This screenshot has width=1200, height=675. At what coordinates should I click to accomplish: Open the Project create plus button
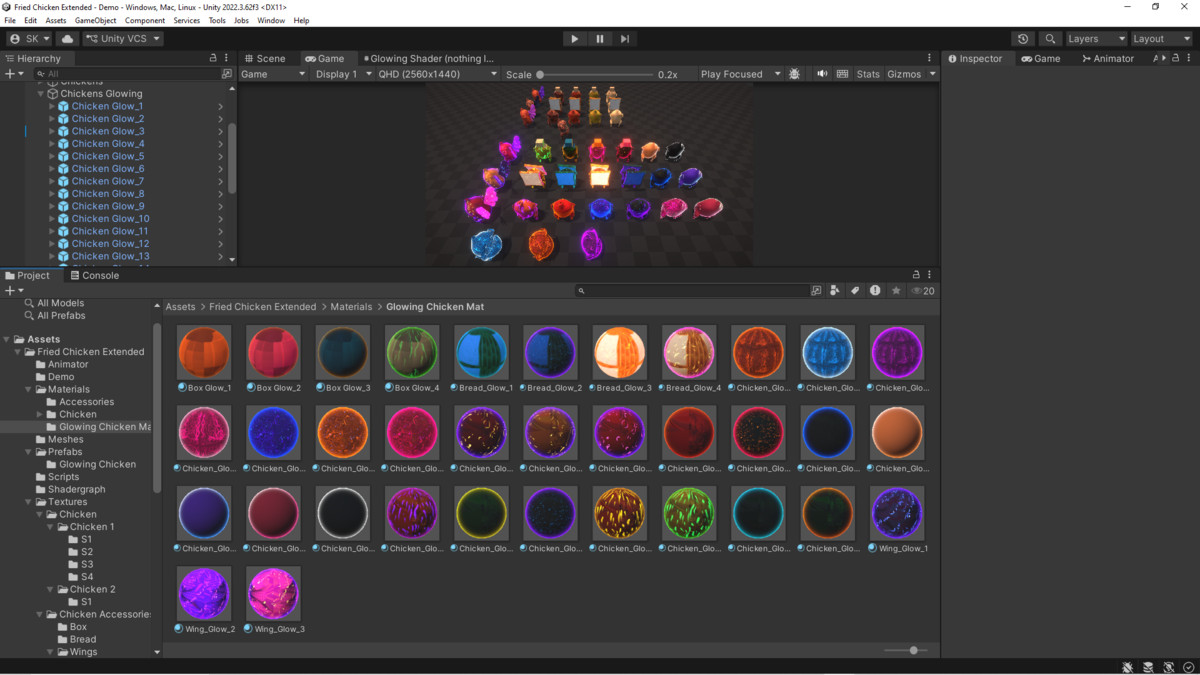coord(13,291)
